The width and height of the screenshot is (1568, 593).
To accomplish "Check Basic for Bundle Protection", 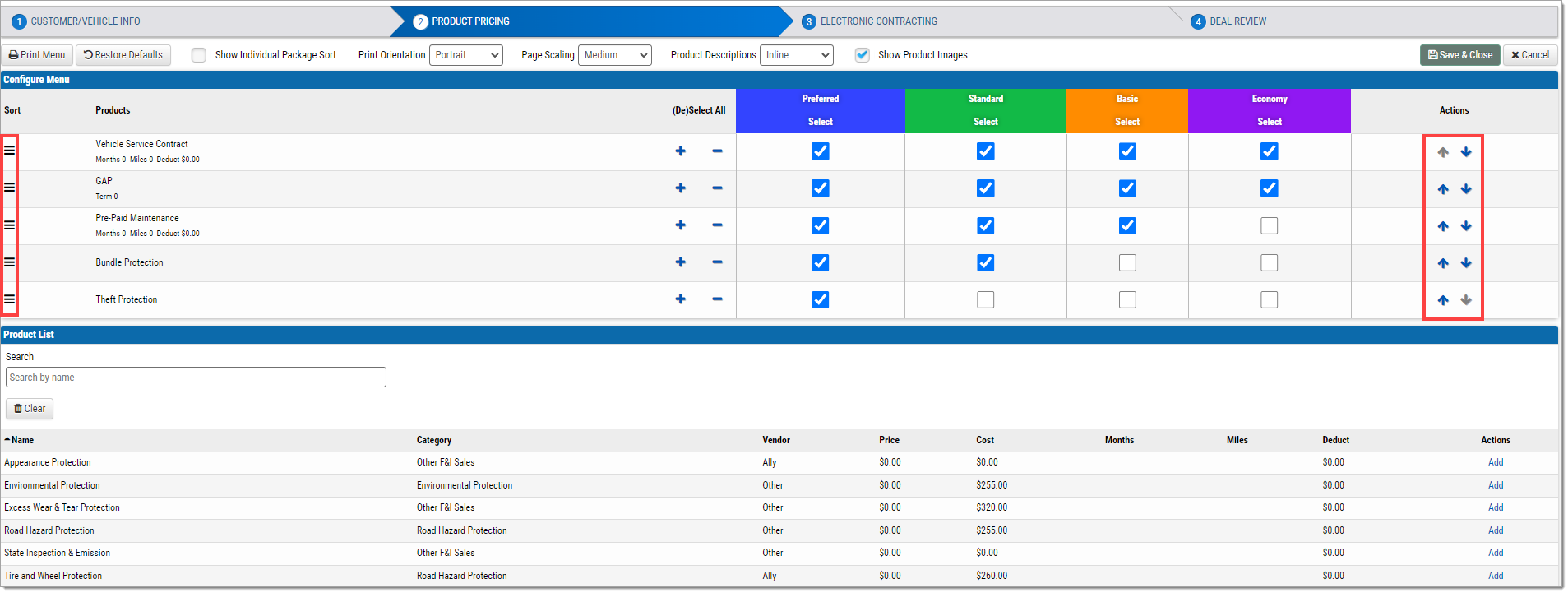I will pos(1127,262).
